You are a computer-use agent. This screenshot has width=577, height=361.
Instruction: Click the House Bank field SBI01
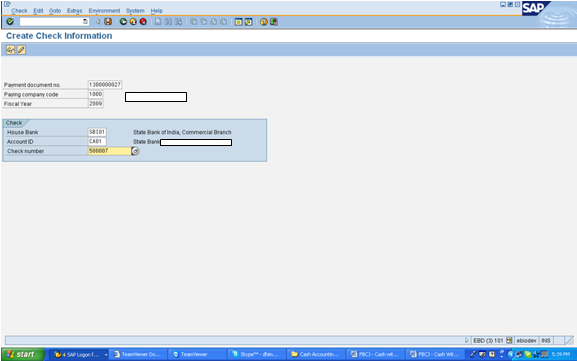pos(97,132)
